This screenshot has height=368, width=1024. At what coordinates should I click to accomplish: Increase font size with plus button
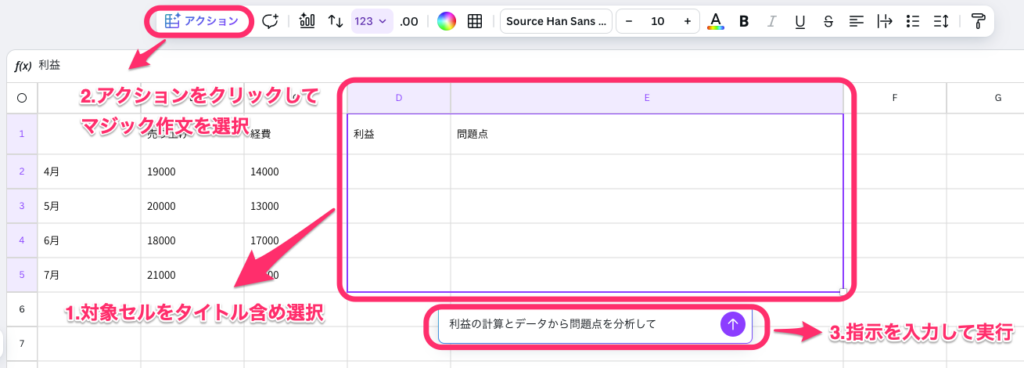pyautogui.click(x=687, y=21)
